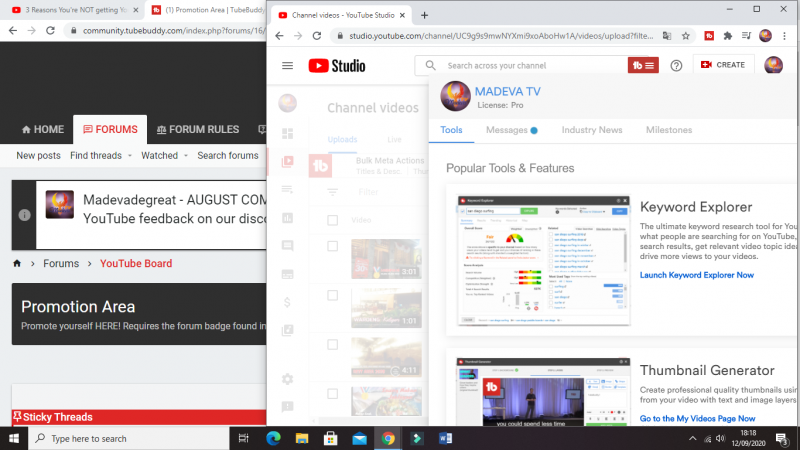Viewport: 800px width, 450px height.
Task: Click Launch Keyword Explorer Now link
Action: click(x=696, y=275)
